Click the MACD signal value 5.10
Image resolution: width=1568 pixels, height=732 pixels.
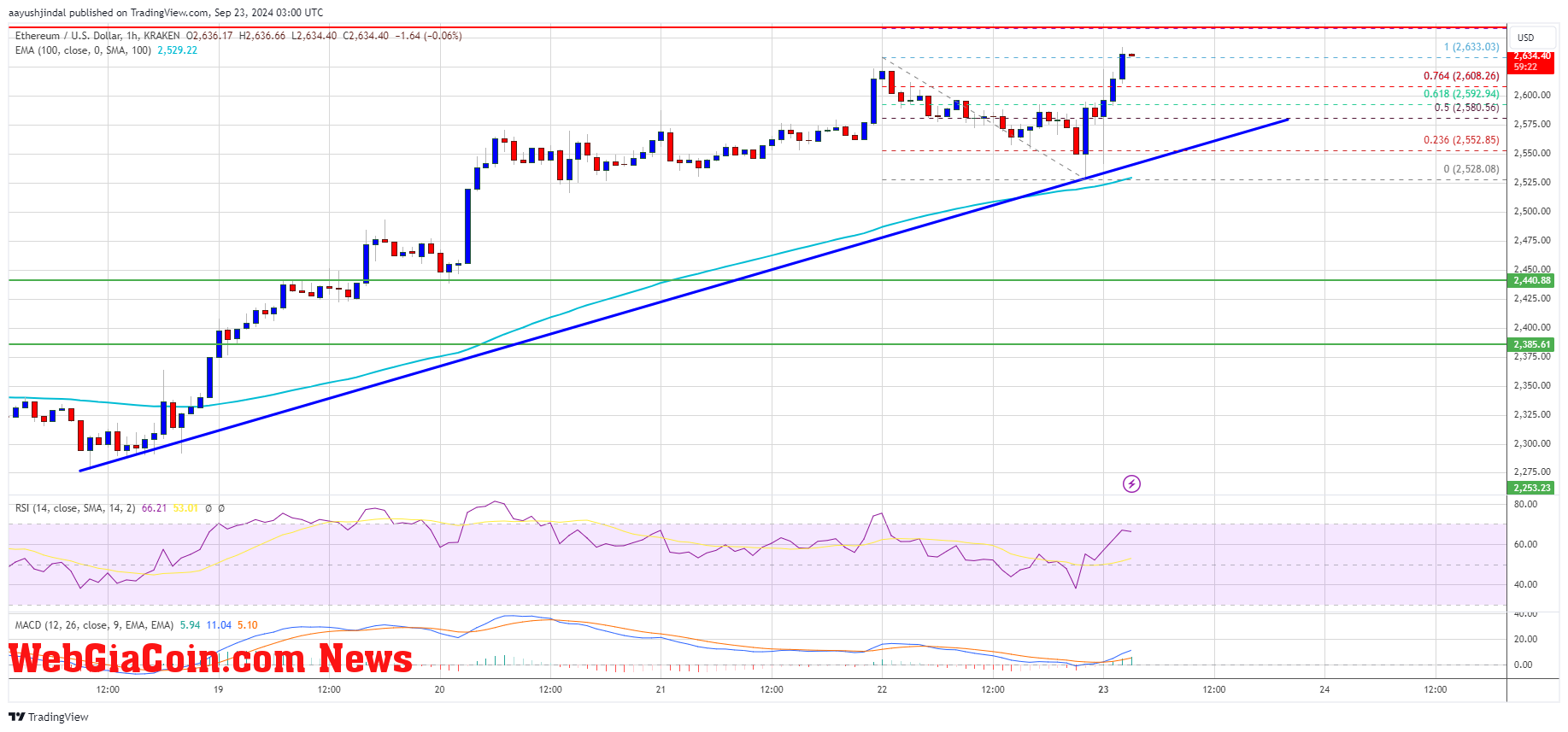[x=247, y=625]
